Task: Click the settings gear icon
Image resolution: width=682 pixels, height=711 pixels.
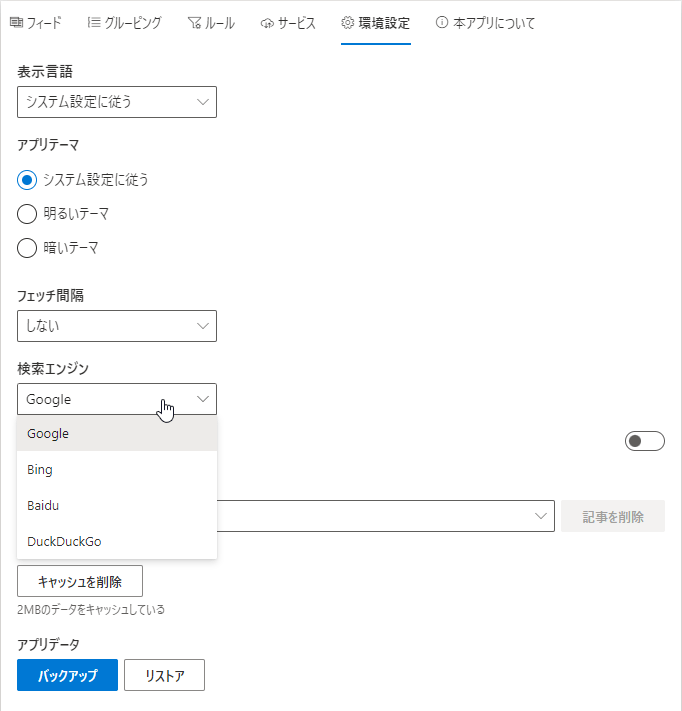Action: pyautogui.click(x=347, y=22)
